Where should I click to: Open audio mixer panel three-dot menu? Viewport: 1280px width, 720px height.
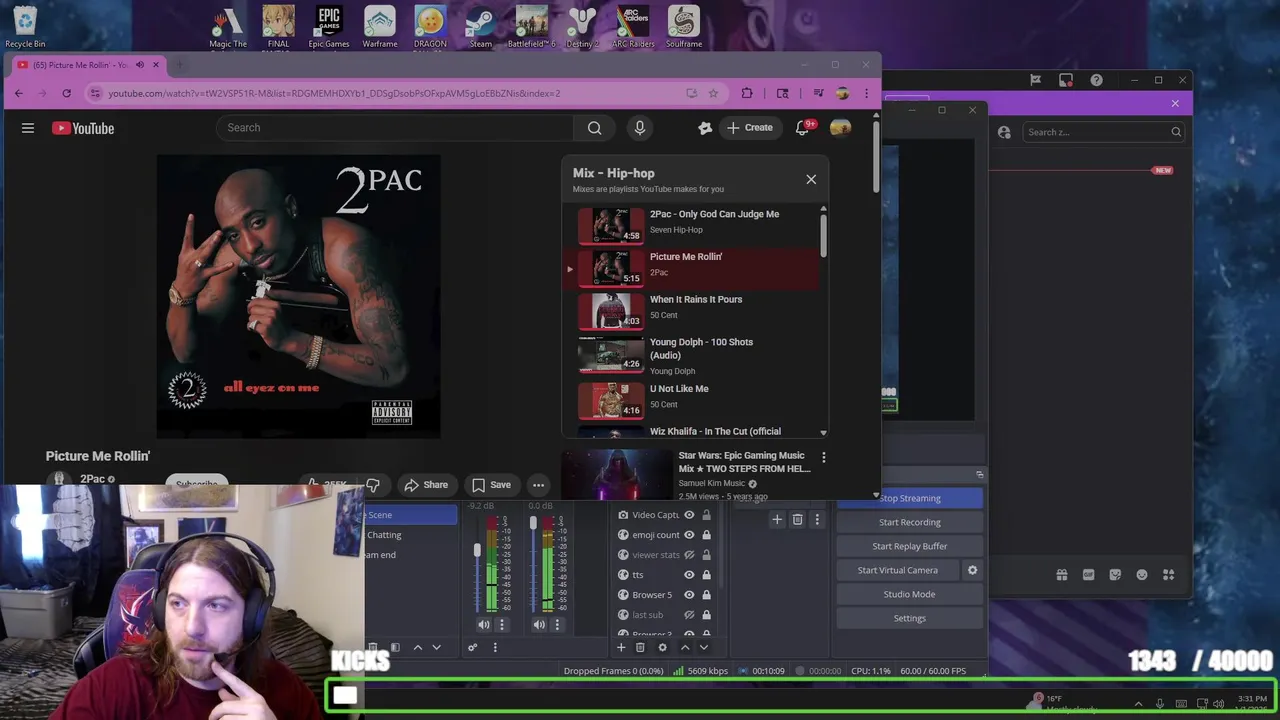point(495,648)
